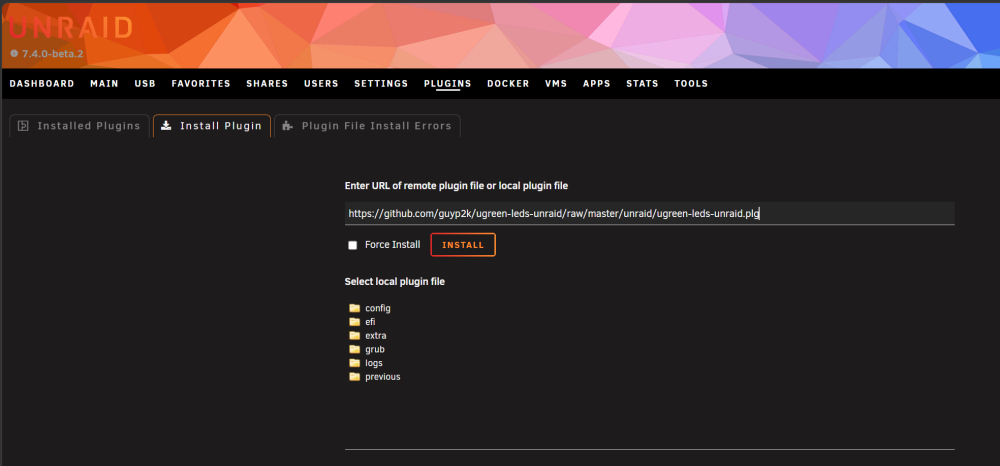Go to the Dashboard page
The width and height of the screenshot is (1000, 466).
pyautogui.click(x=42, y=84)
